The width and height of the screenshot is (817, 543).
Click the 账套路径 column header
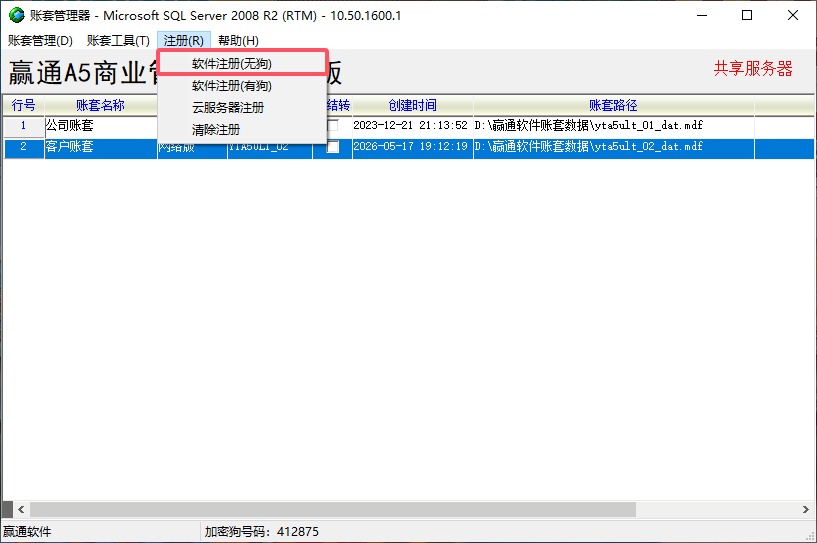[x=613, y=105]
